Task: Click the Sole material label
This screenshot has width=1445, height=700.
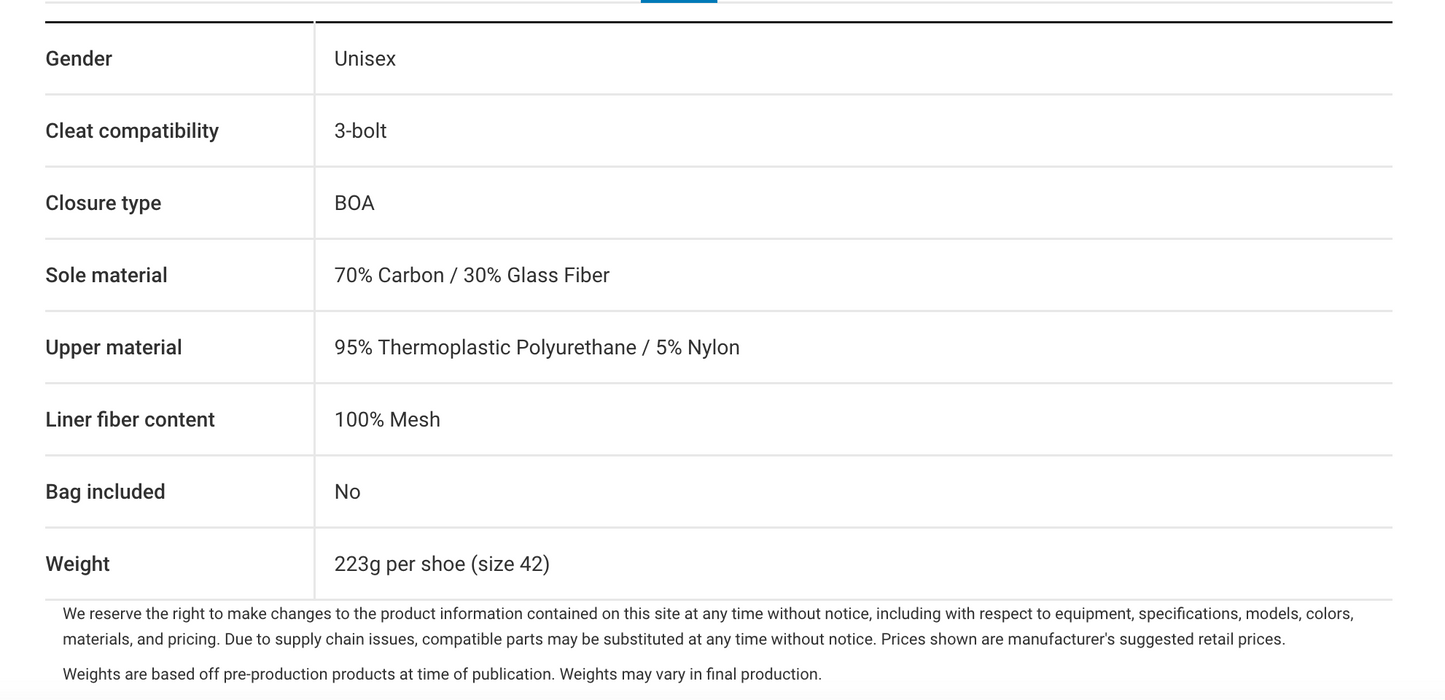Action: pyautogui.click(x=106, y=275)
